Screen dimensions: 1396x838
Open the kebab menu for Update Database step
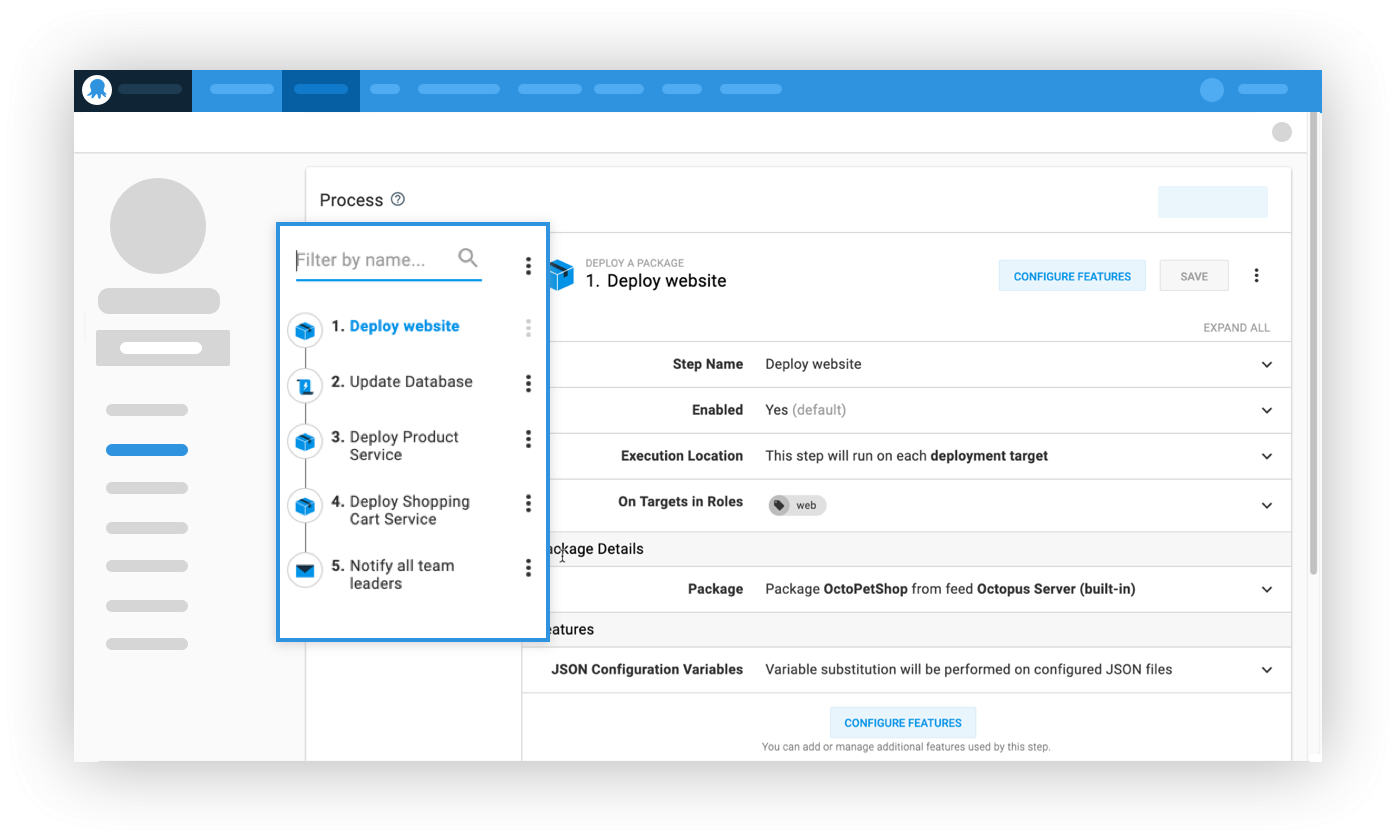tap(528, 384)
